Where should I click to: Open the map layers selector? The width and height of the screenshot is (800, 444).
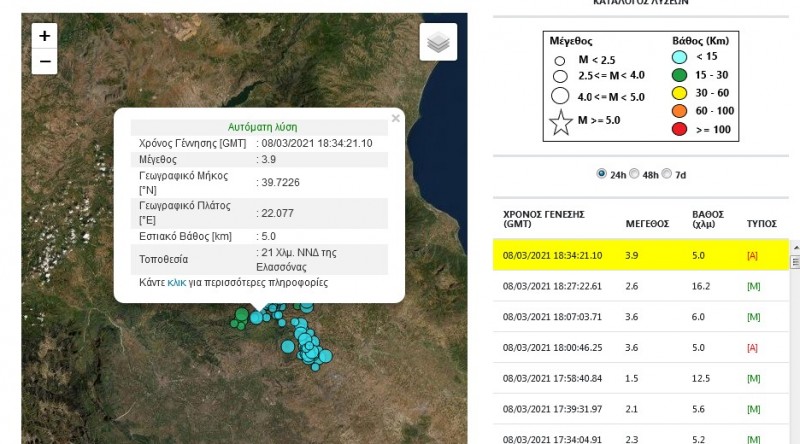pyautogui.click(x=438, y=43)
